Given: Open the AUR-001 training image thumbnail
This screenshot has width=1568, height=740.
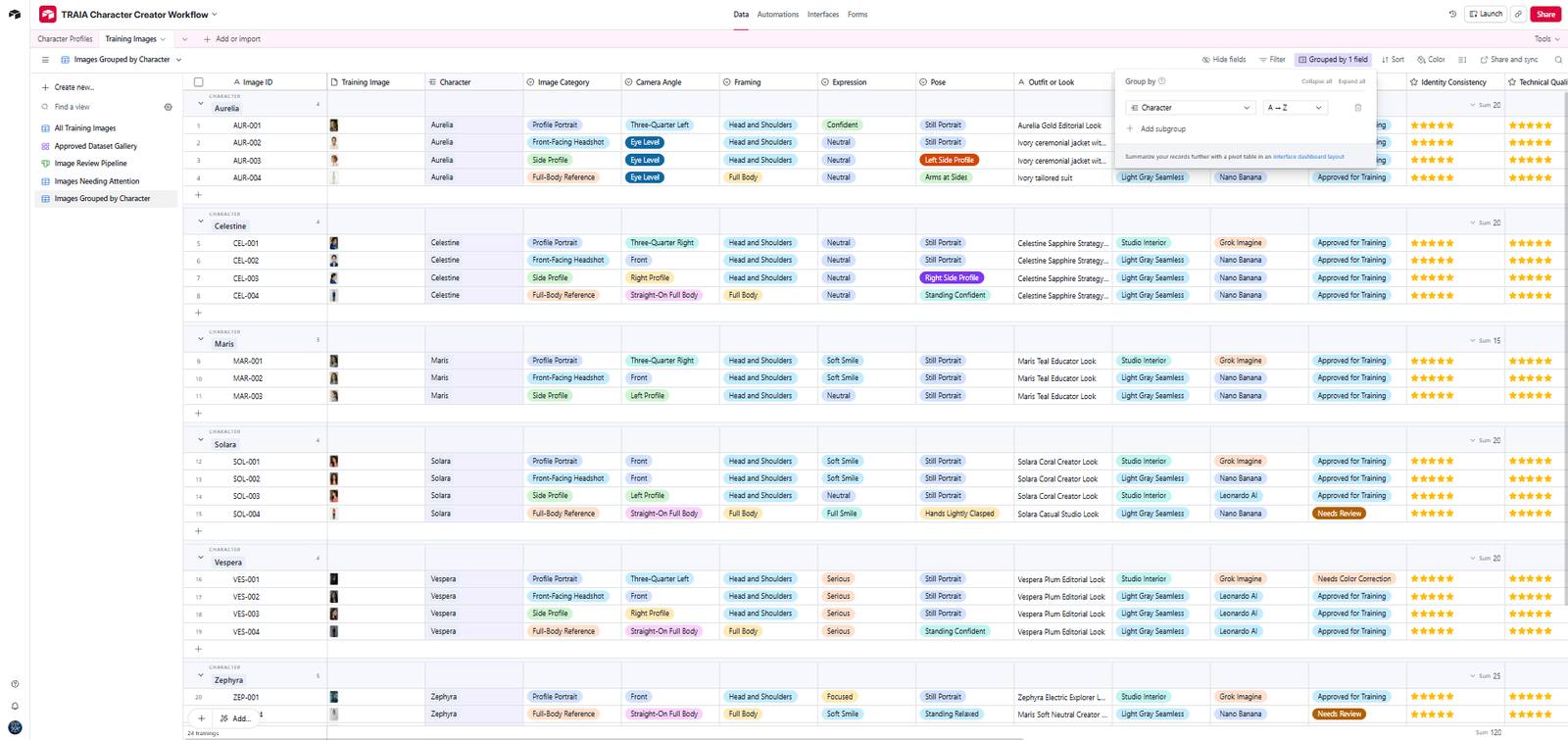Looking at the screenshot, I should [x=334, y=125].
